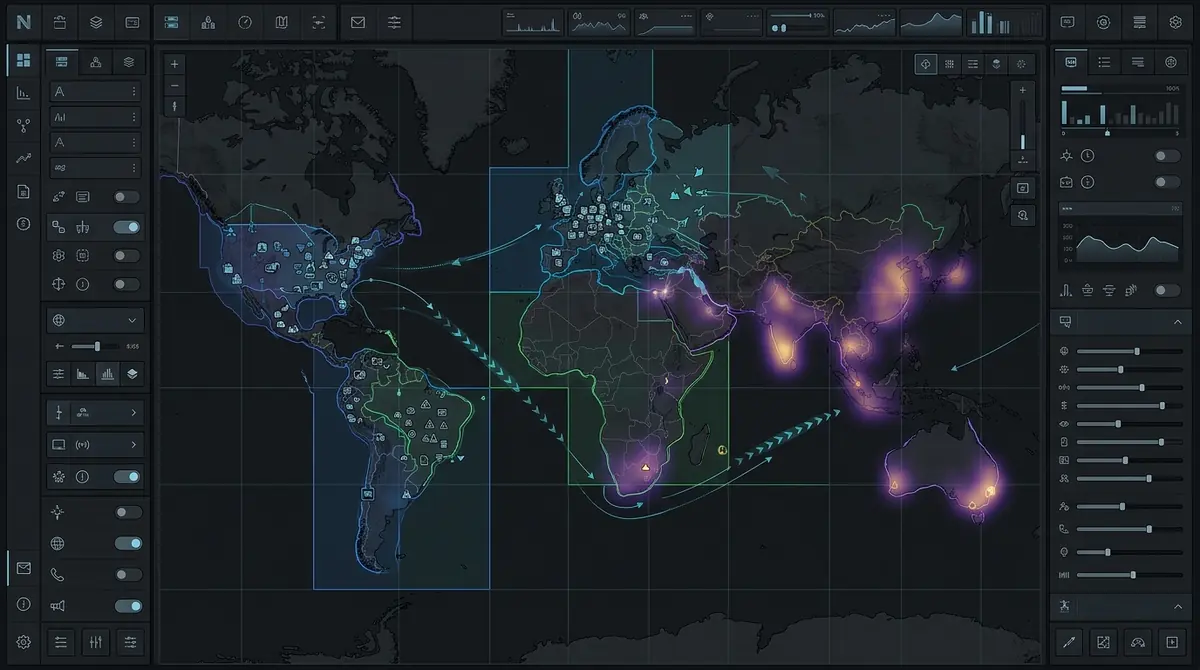Open the bar chart icon in left sidebar
Screen dimensions: 1200x670
23,93
